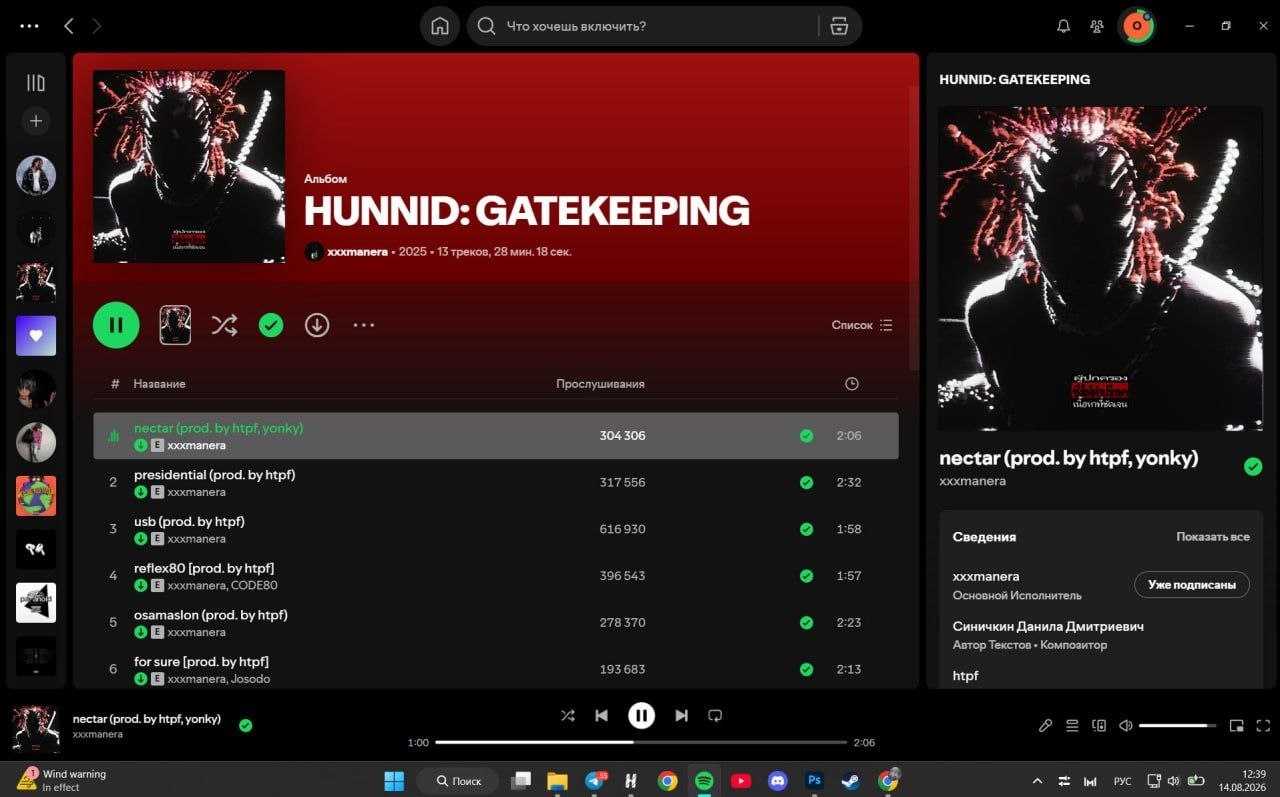Open the notifications bell
This screenshot has width=1280, height=797.
(1063, 26)
